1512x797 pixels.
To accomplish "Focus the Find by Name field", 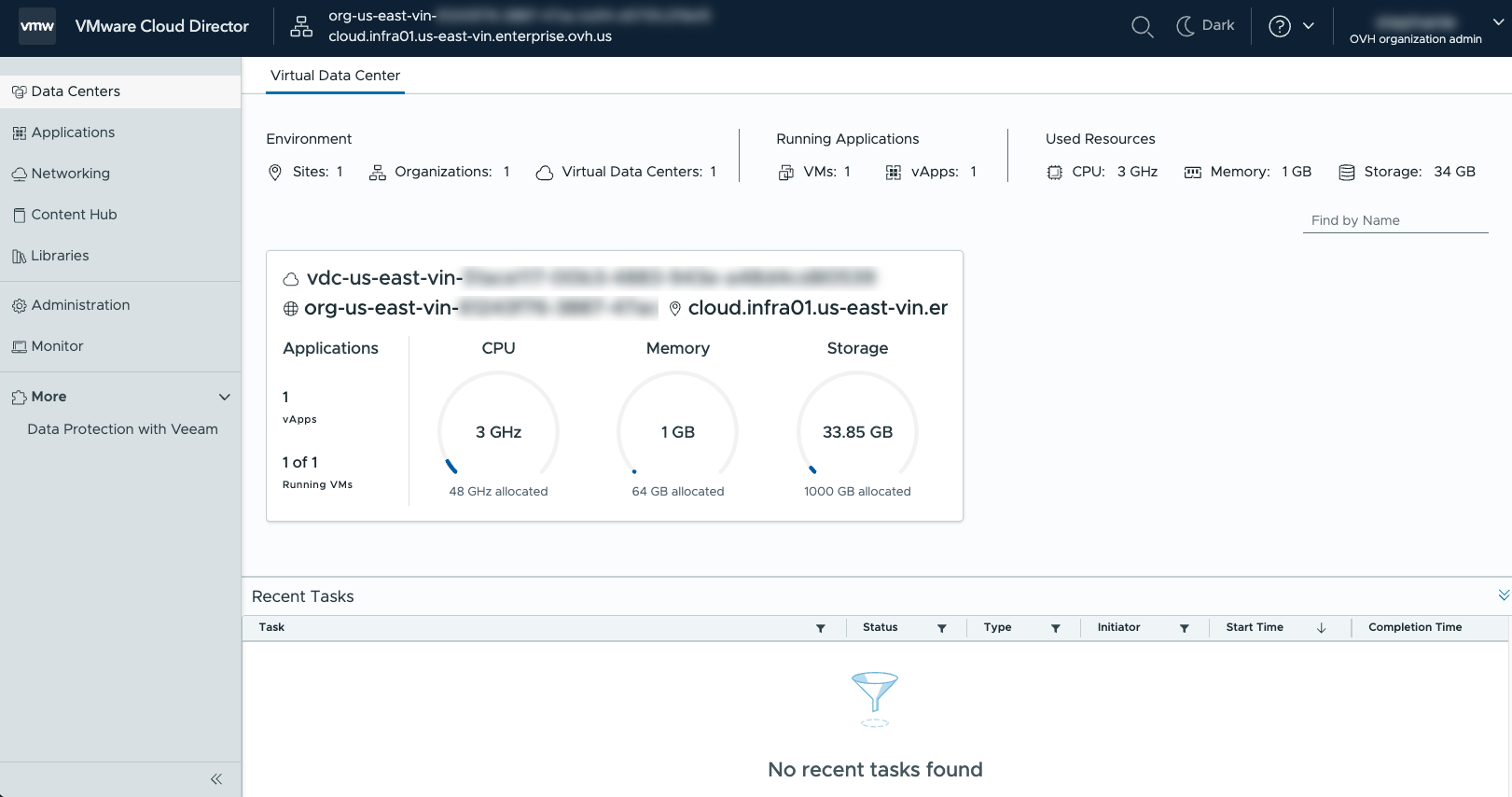I will [1395, 220].
